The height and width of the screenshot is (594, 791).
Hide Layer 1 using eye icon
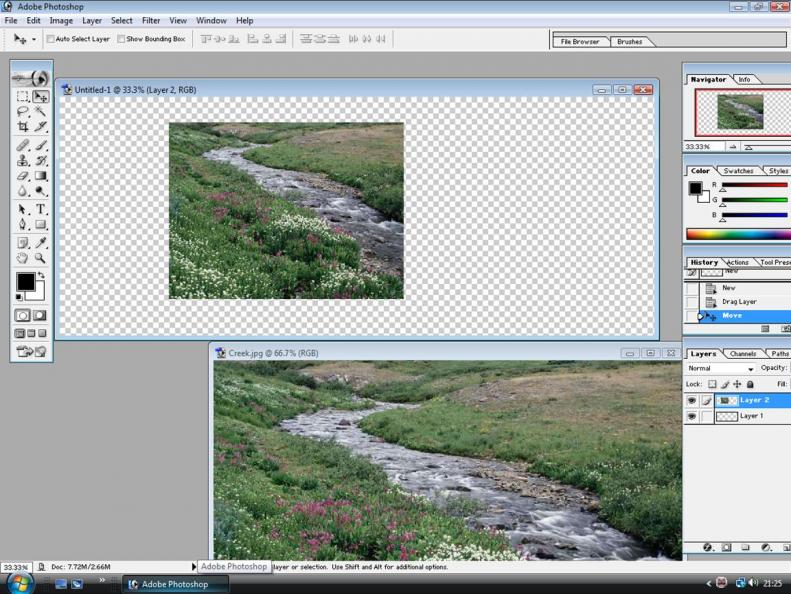(692, 416)
